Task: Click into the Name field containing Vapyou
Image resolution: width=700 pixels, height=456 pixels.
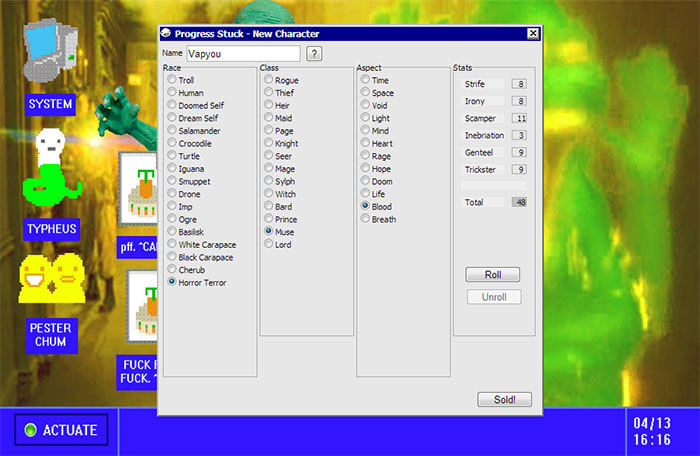Action: pyautogui.click(x=243, y=54)
